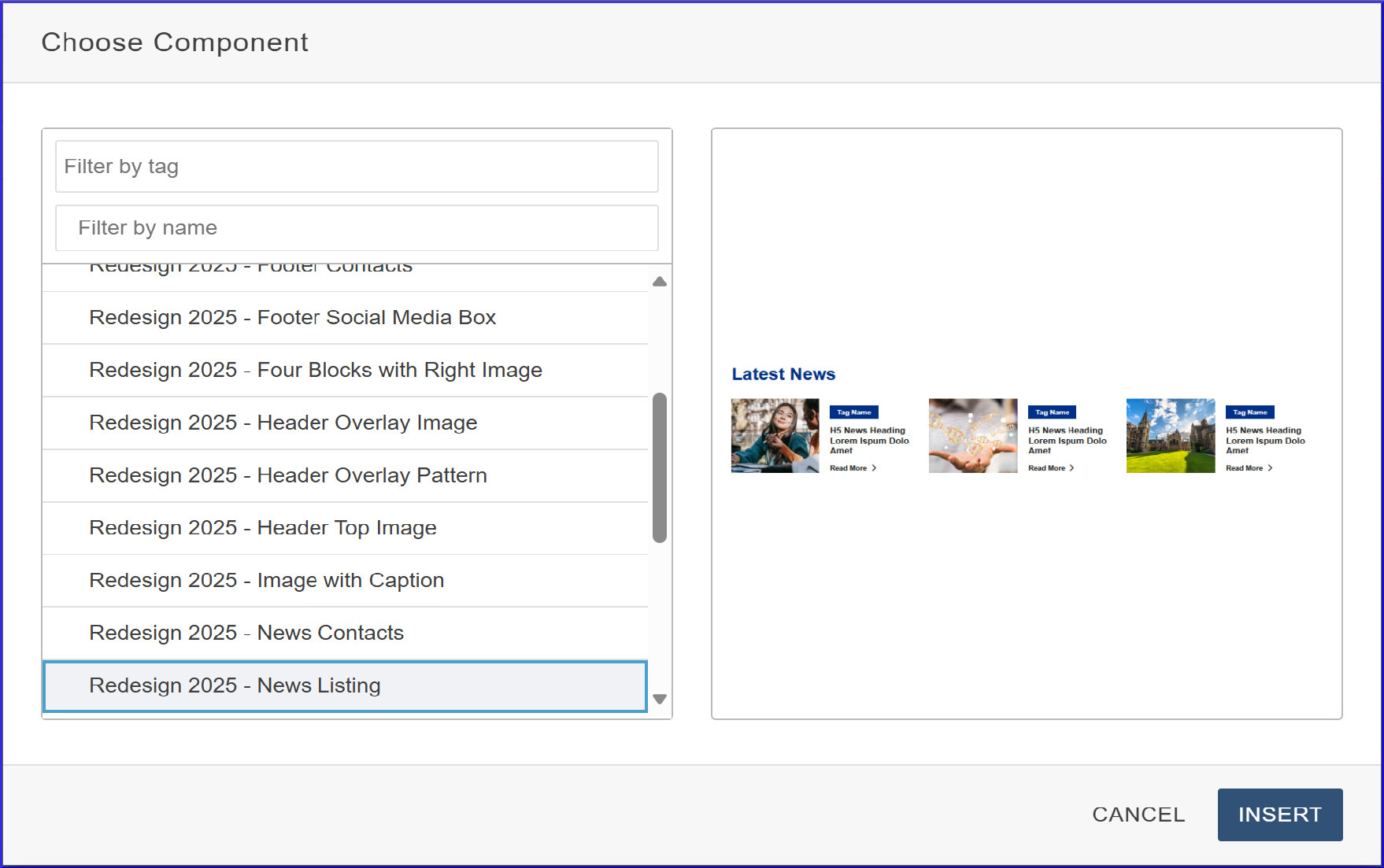This screenshot has width=1384, height=868.
Task: Select Redesign 2025 - Four Blocks with Right Image
Action: [315, 371]
